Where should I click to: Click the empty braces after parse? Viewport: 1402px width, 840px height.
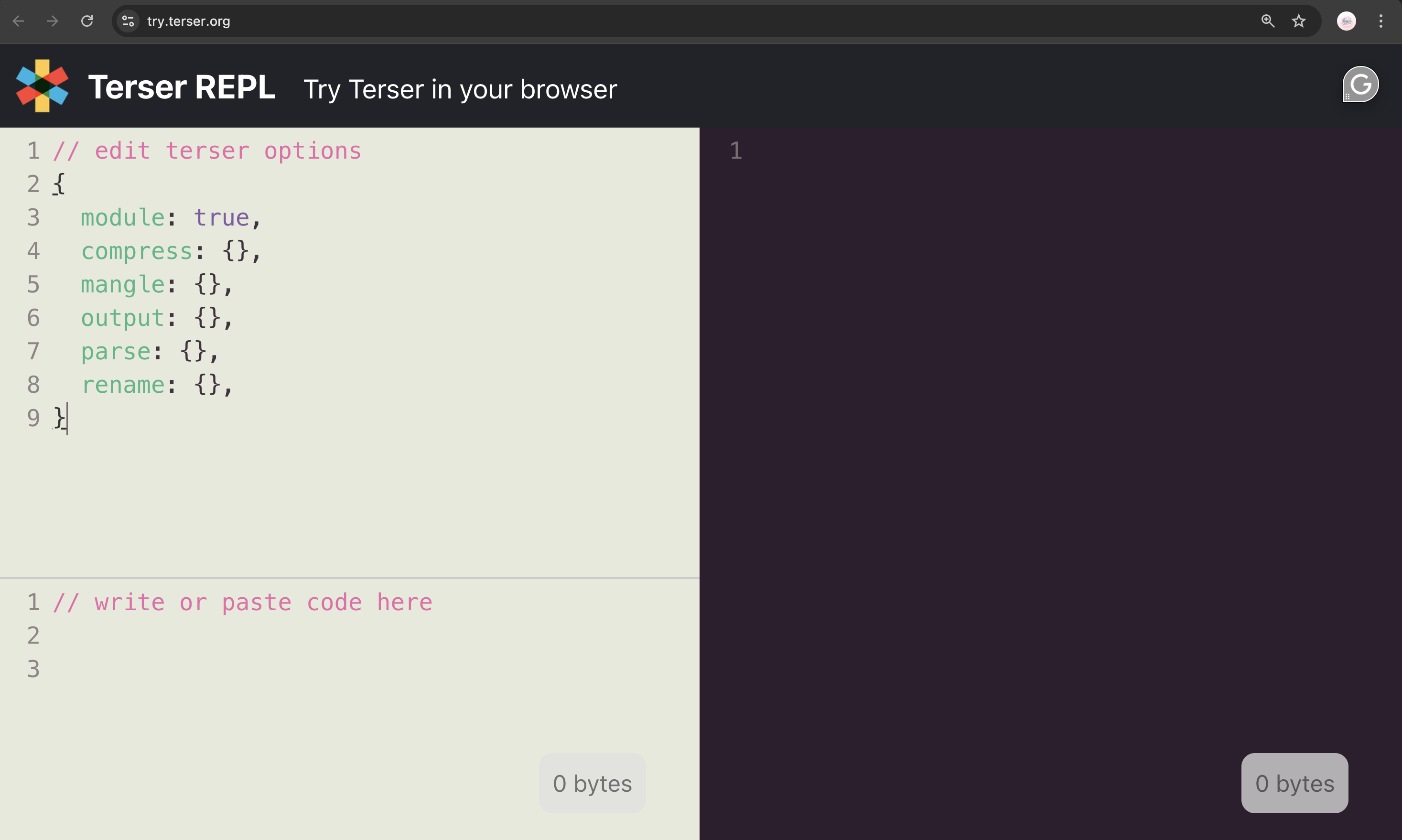(193, 352)
